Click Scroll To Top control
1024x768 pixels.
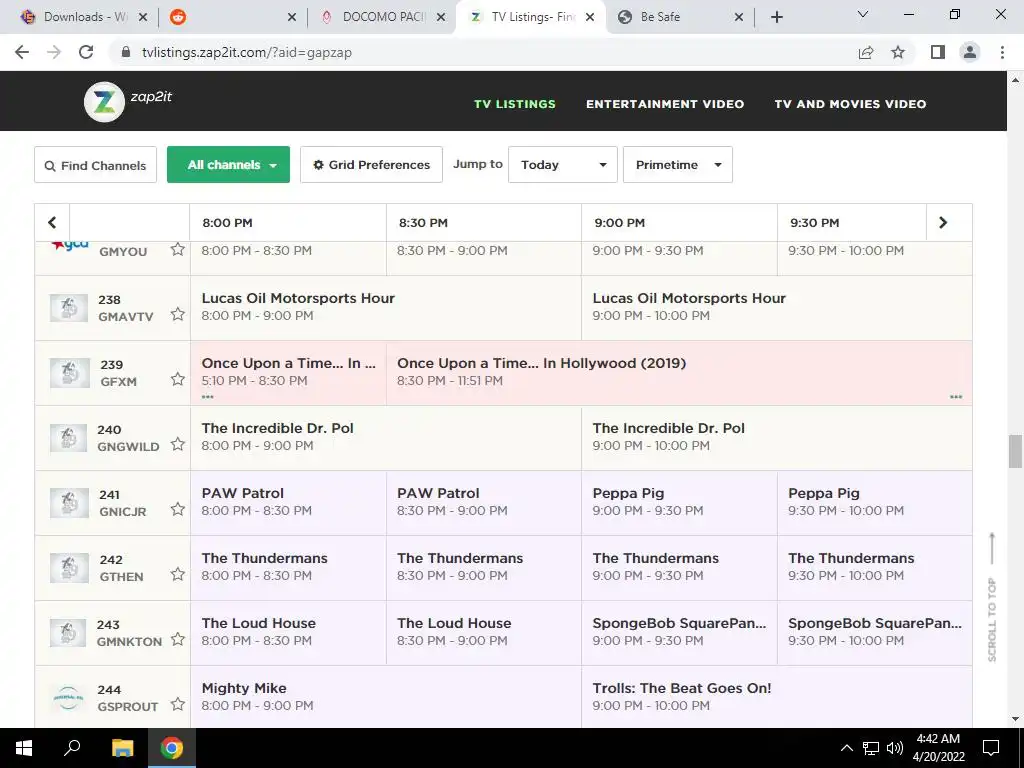click(x=992, y=597)
